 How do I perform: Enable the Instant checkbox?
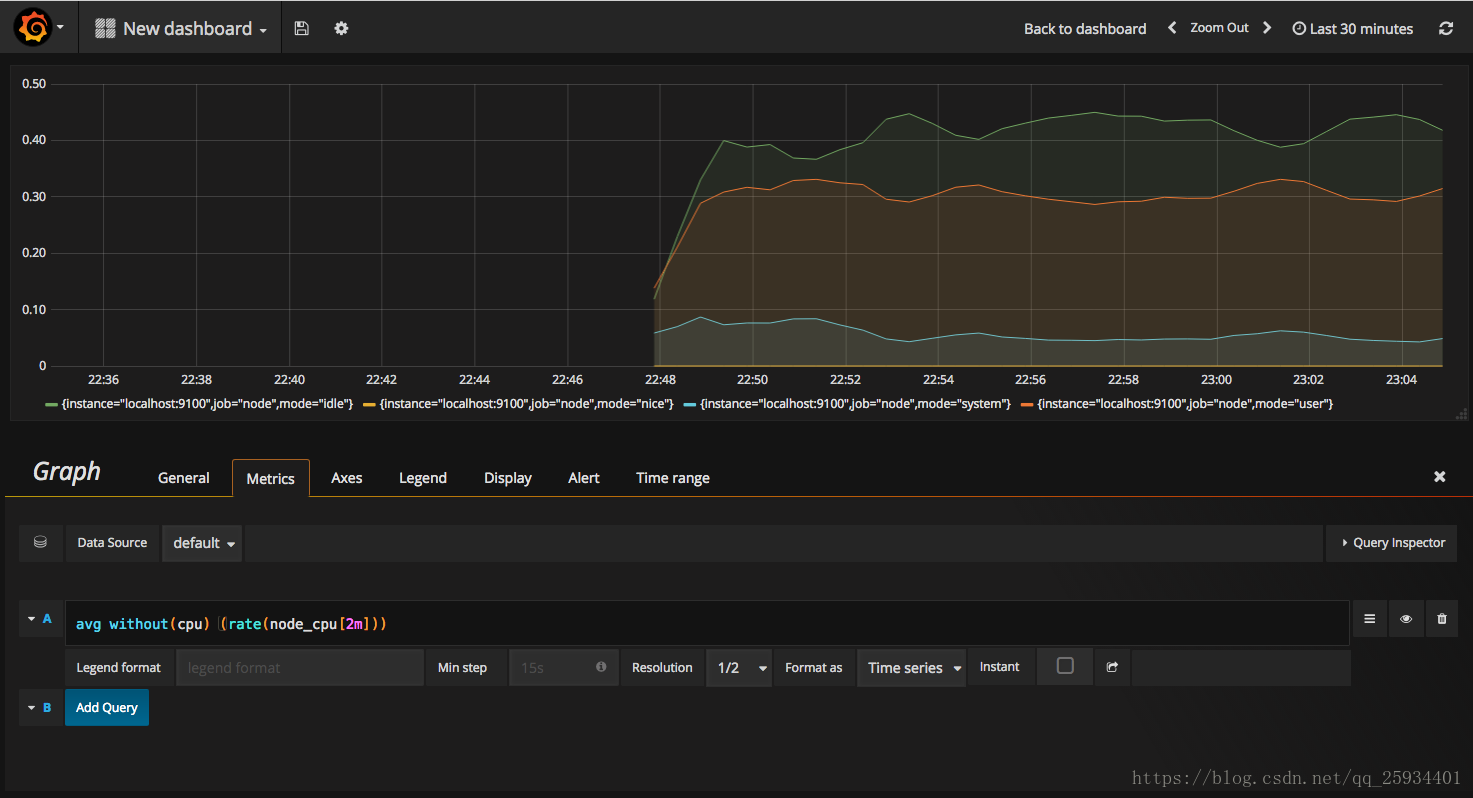tap(1065, 666)
